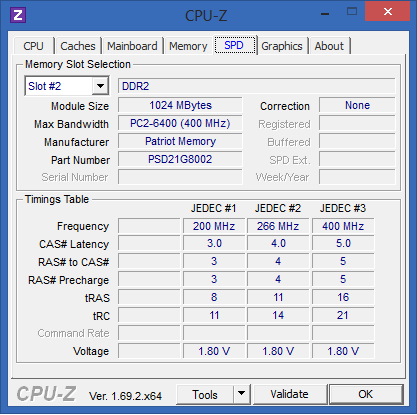Click the CPU-Z purple Z title icon
The height and width of the screenshot is (415, 417).
18,15
